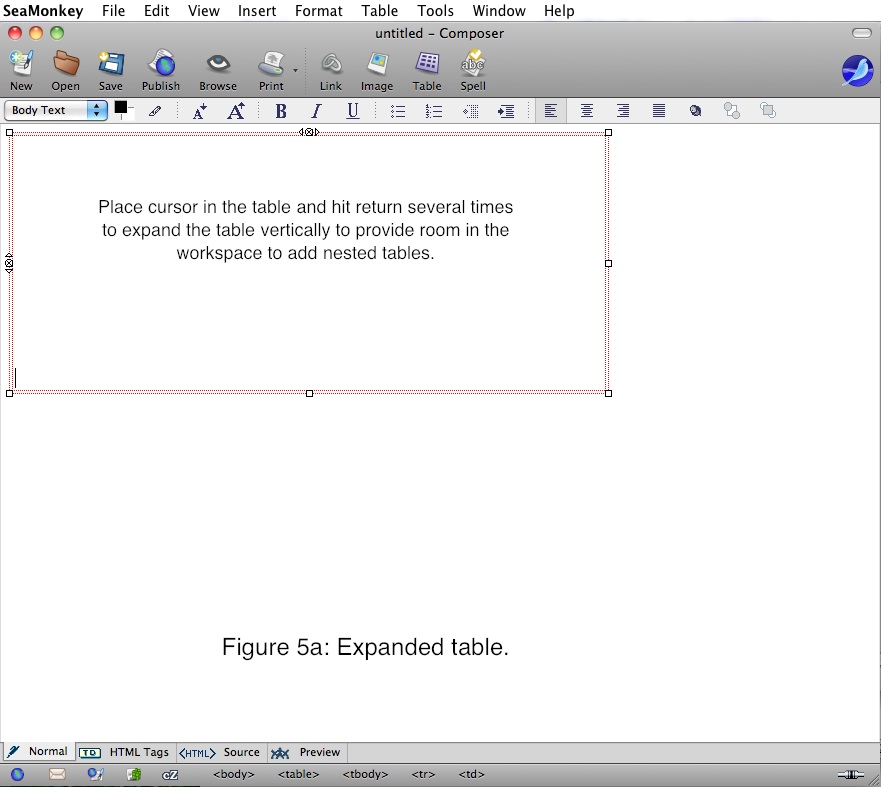881x787 pixels.
Task: Switch to the Source view tab
Action: click(221, 752)
